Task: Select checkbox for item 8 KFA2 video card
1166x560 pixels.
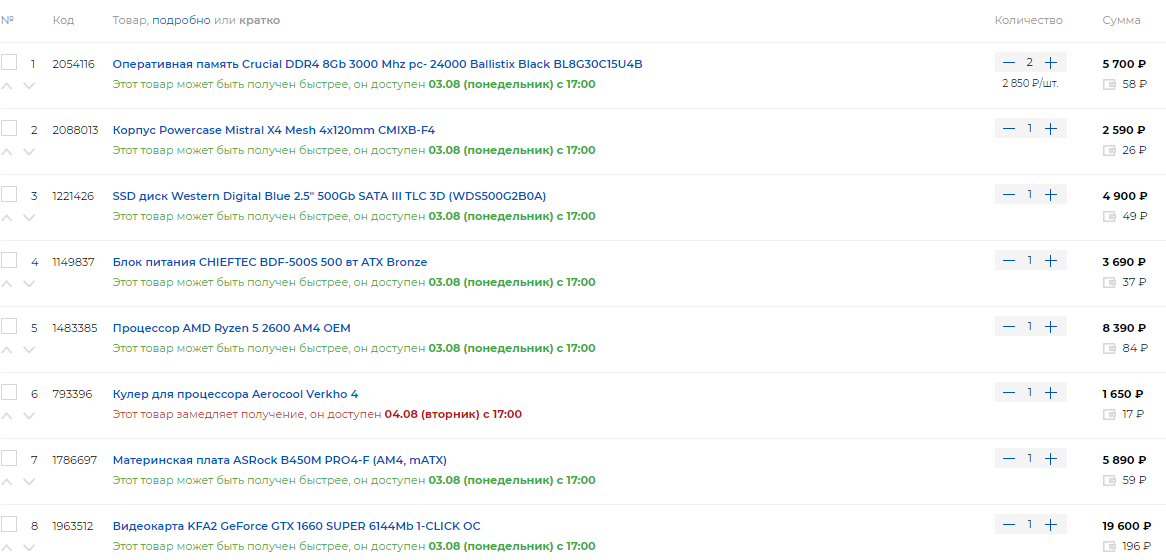Action: pos(9,524)
